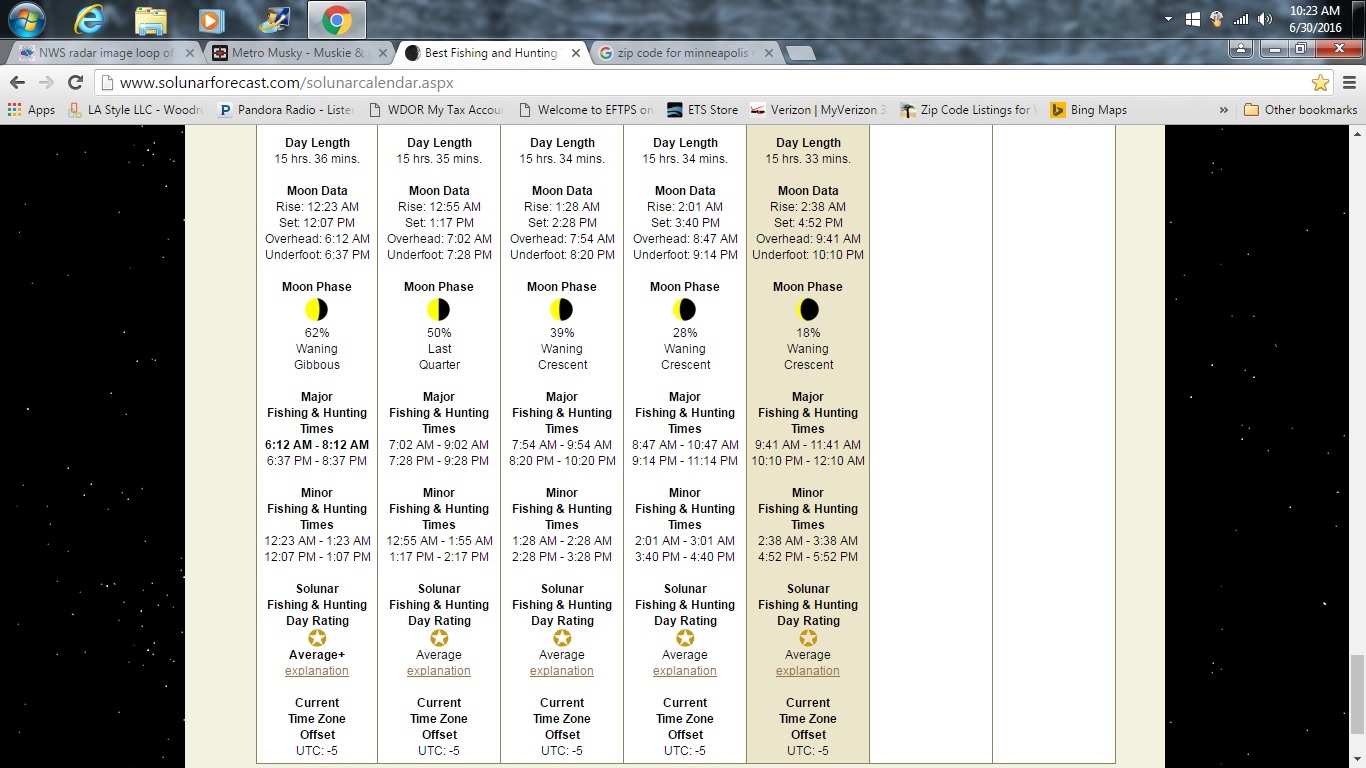Click the clock showing 10:23 AM
The height and width of the screenshot is (768, 1366).
1316,11
